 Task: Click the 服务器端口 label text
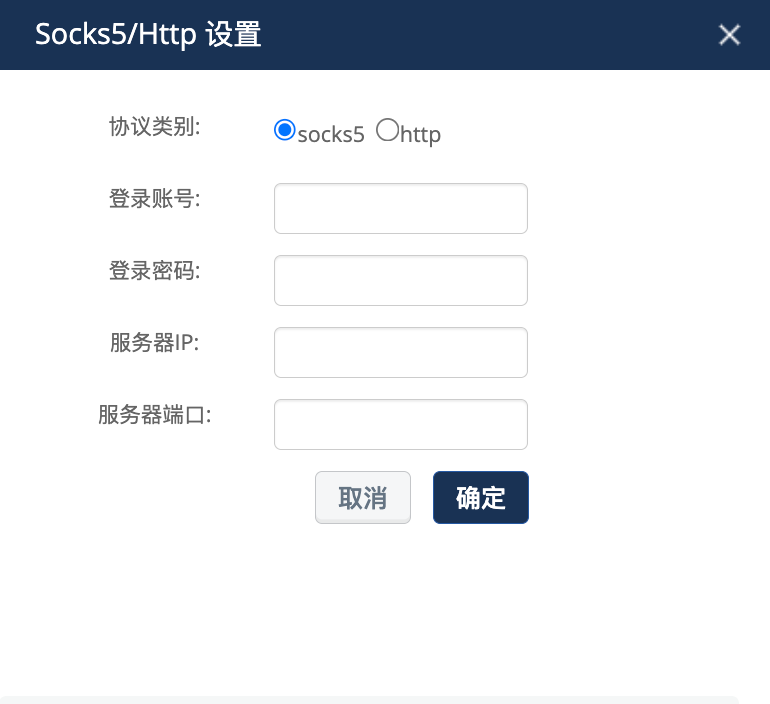(x=154, y=415)
